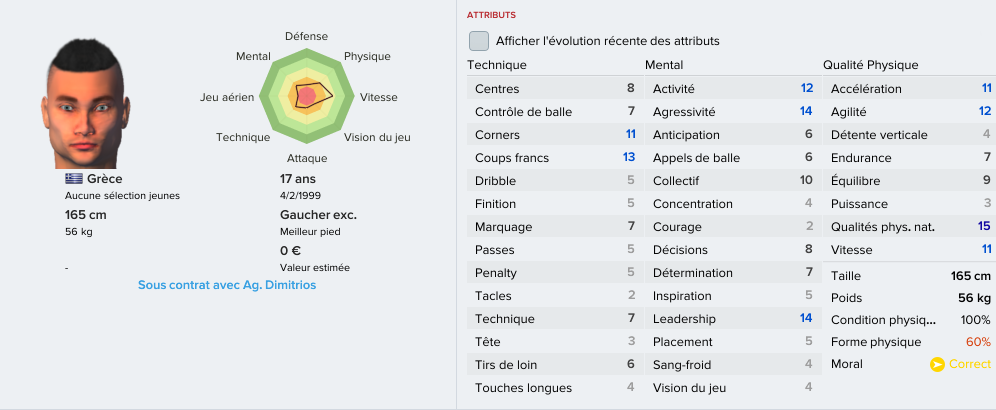
Task: Click the Agressivité attribute row
Action: tap(733, 112)
